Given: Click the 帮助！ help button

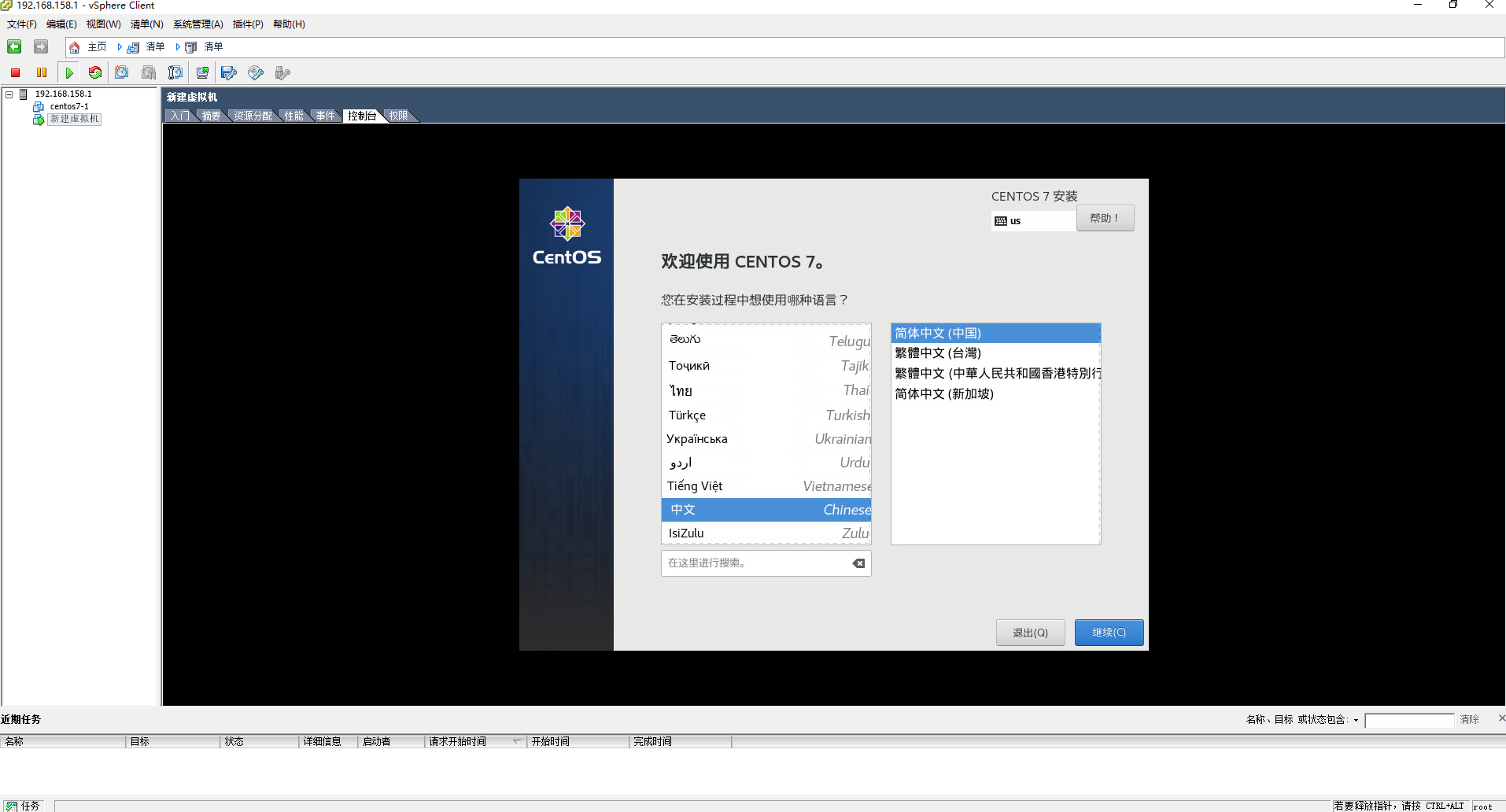Looking at the screenshot, I should (1105, 218).
